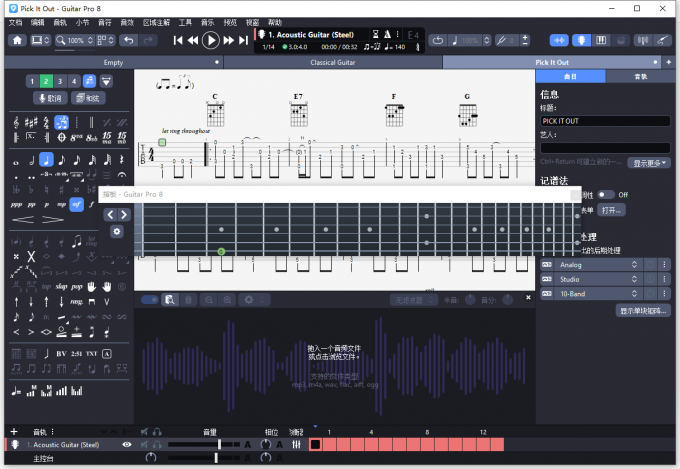
Task: Select the coda target symbol
Action: 62,138
